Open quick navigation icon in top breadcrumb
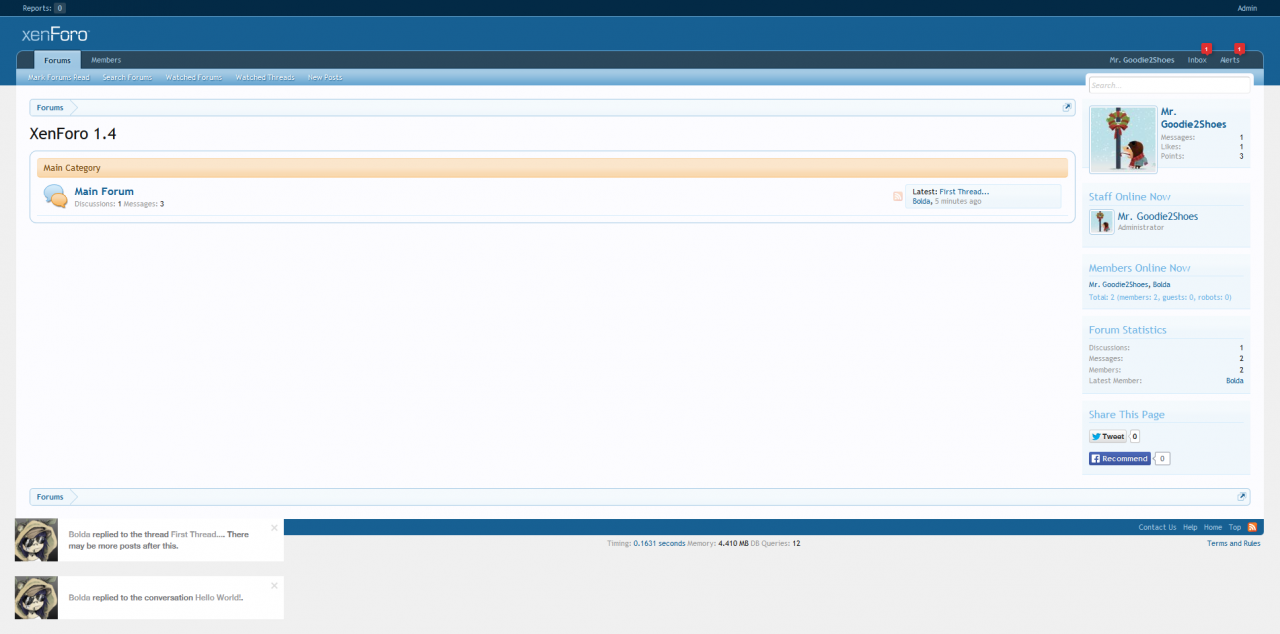Screen dimensions: 1280x634 1068,107
